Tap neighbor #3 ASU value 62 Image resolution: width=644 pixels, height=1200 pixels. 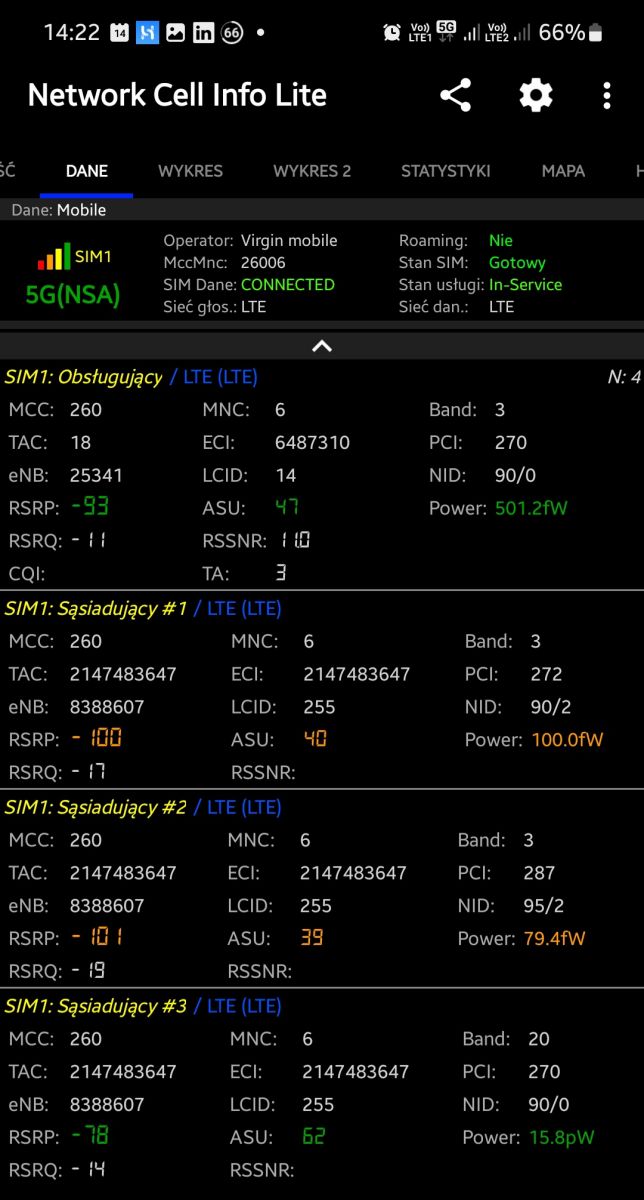click(314, 1136)
